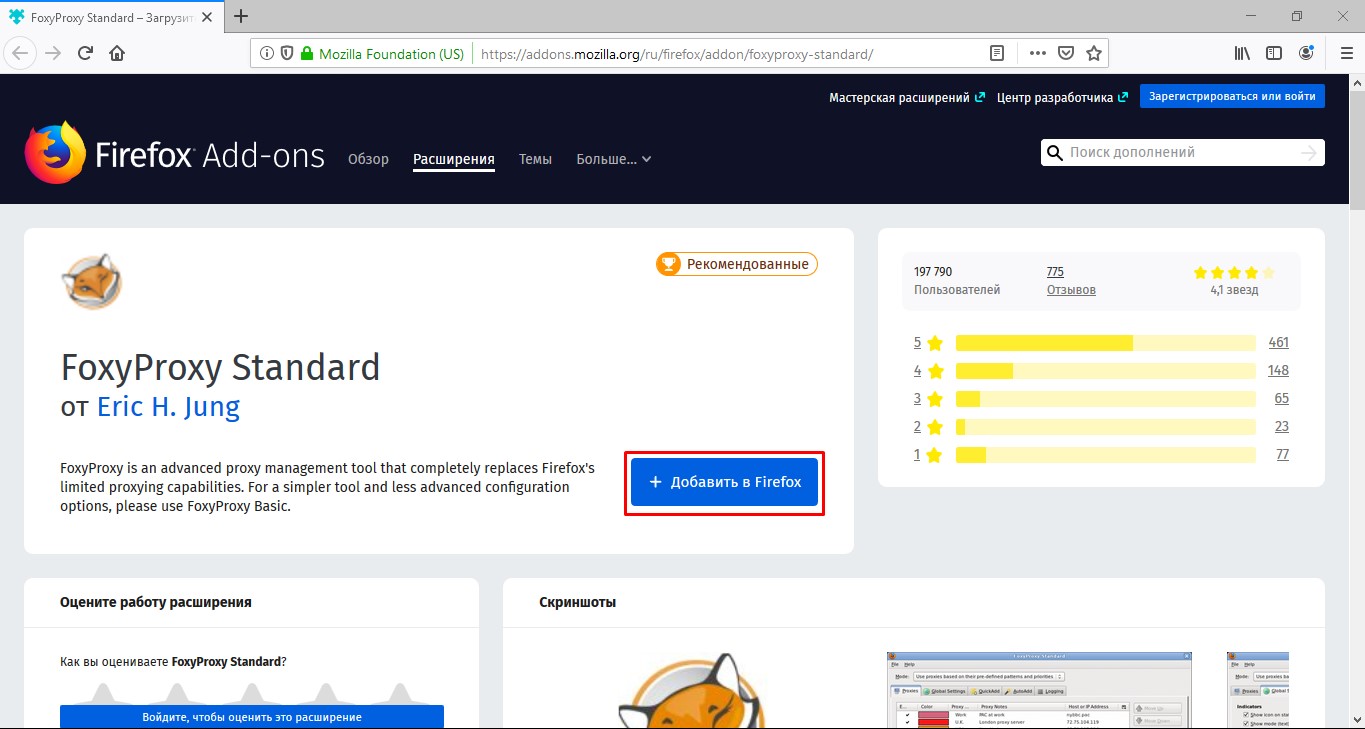The image size is (1365, 729).
Task: Click Войдите, чтобы оценить это расширение
Action: coord(252,717)
